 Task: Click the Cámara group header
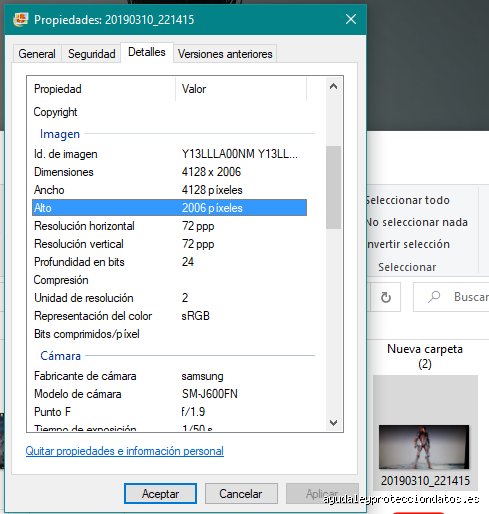tap(61, 356)
